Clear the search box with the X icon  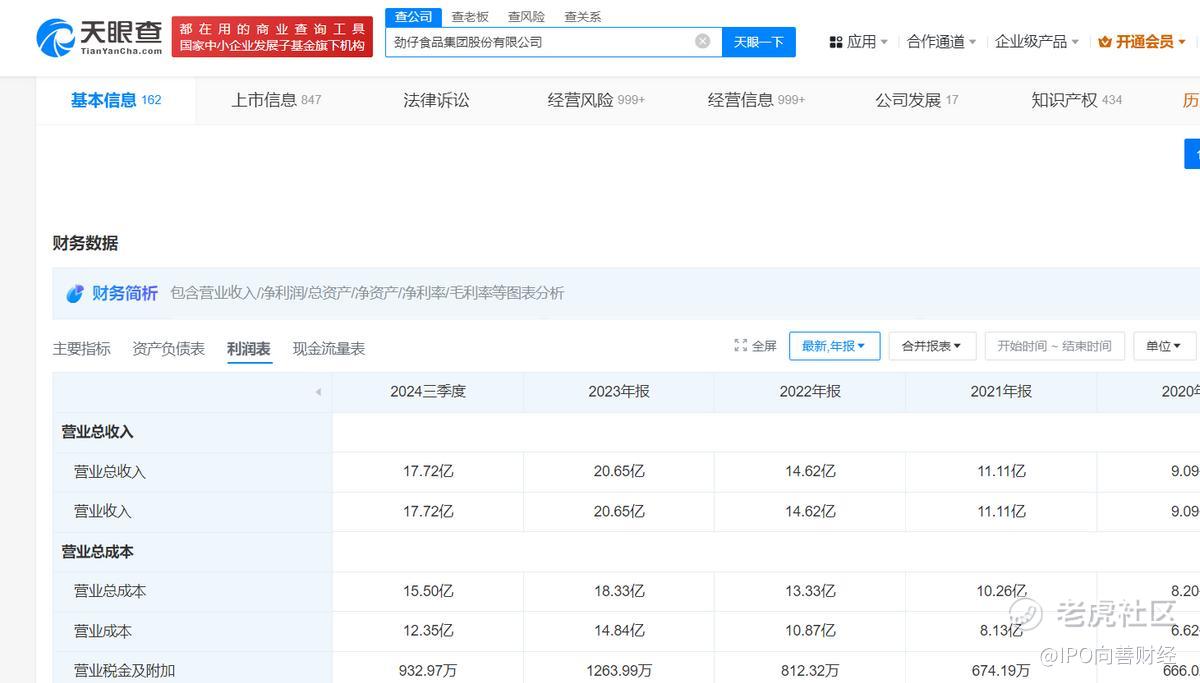702,41
